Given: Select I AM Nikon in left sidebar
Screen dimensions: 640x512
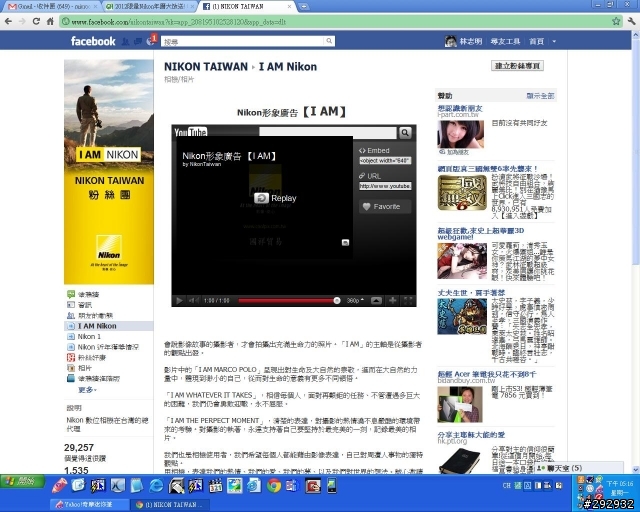Looking at the screenshot, I should pos(97,326).
